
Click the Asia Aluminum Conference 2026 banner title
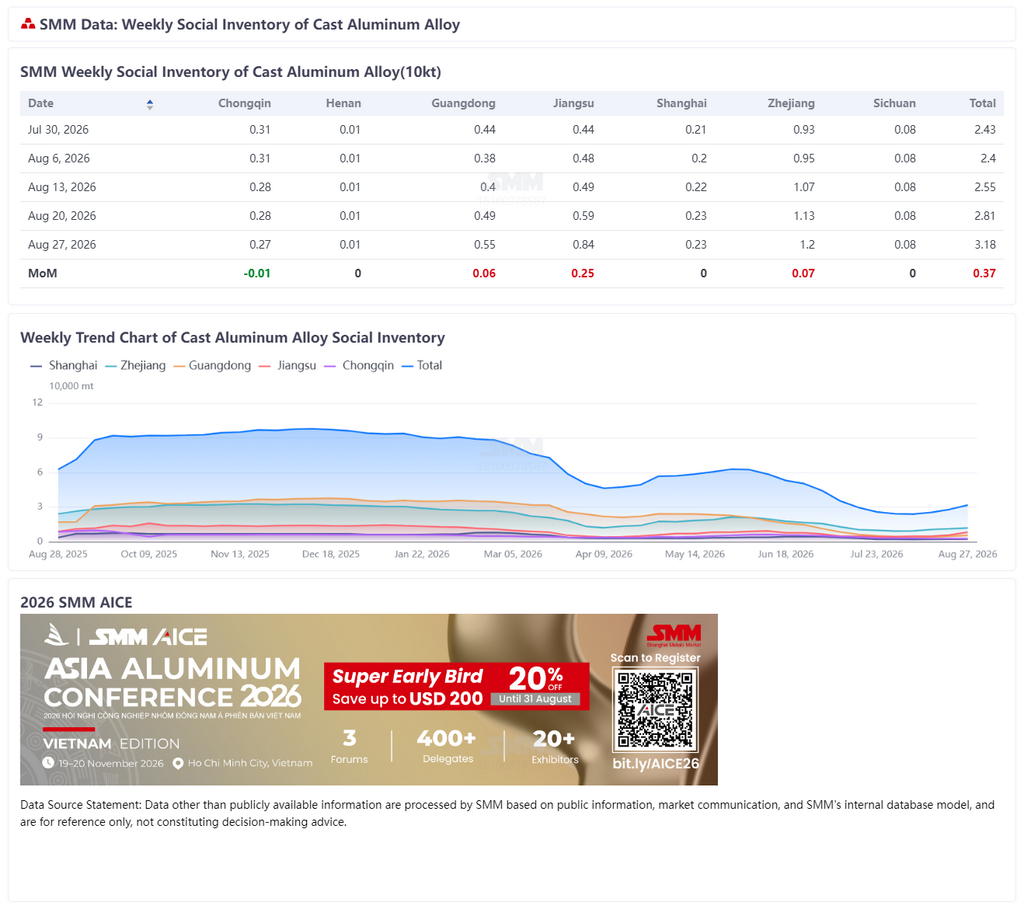tap(173, 682)
